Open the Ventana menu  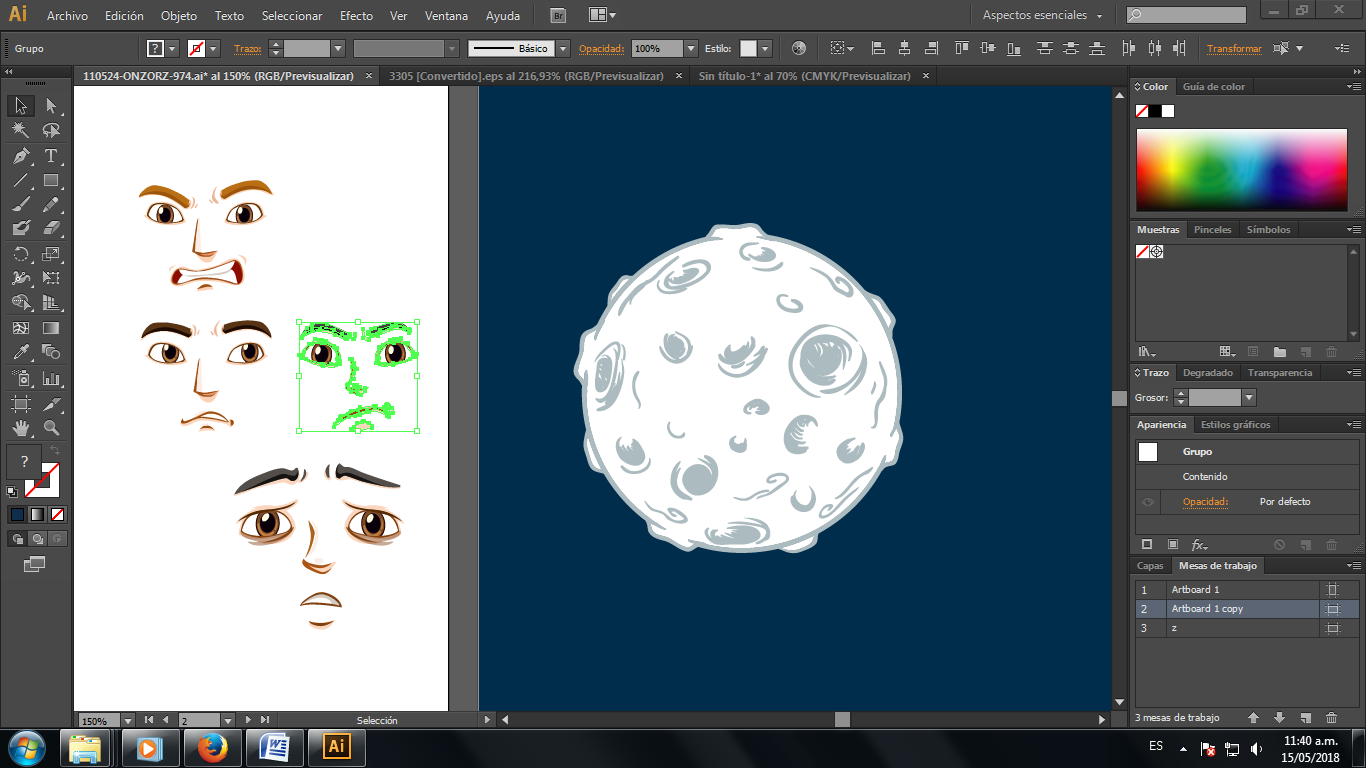(445, 16)
